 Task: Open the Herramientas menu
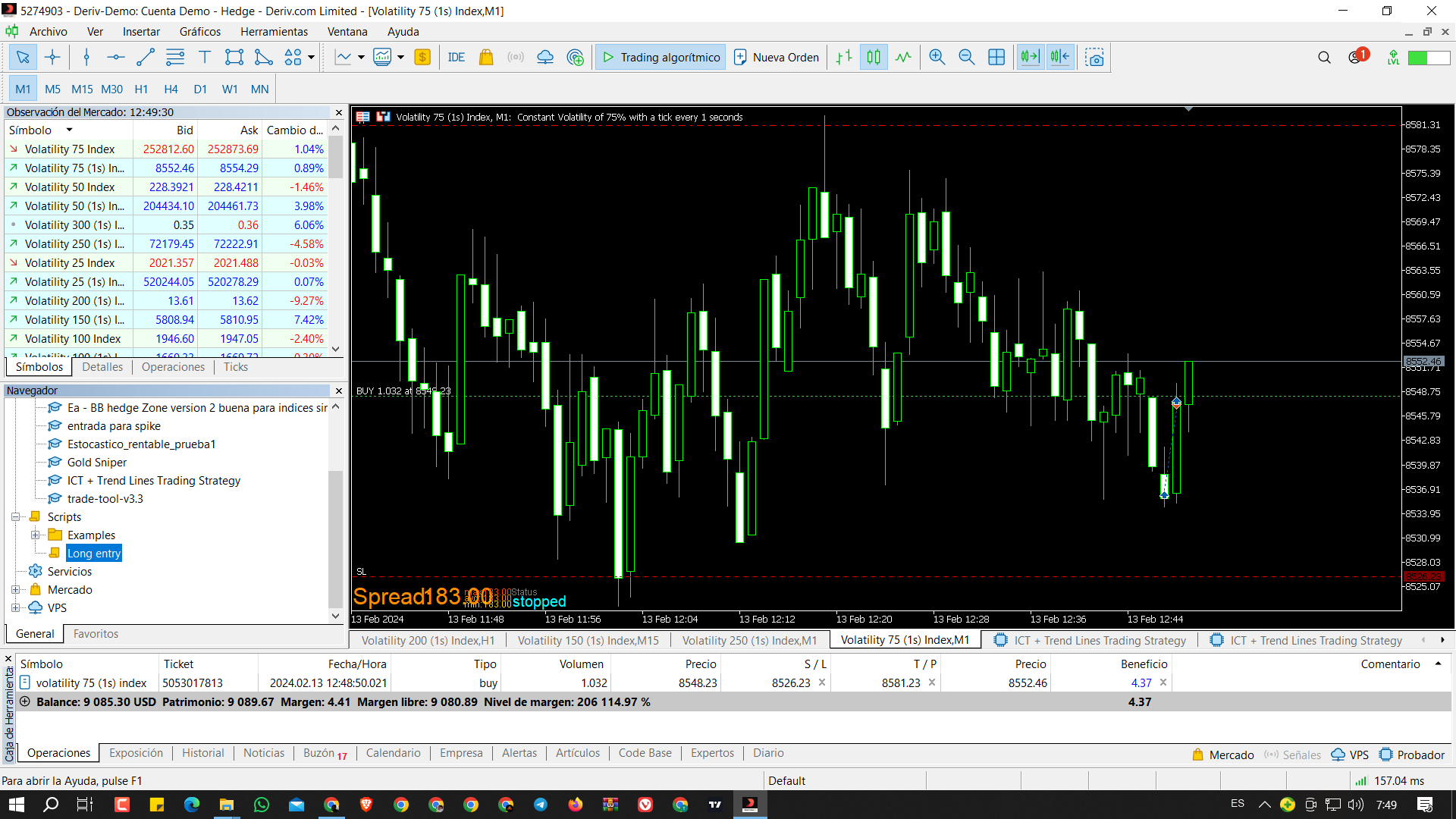coord(274,32)
